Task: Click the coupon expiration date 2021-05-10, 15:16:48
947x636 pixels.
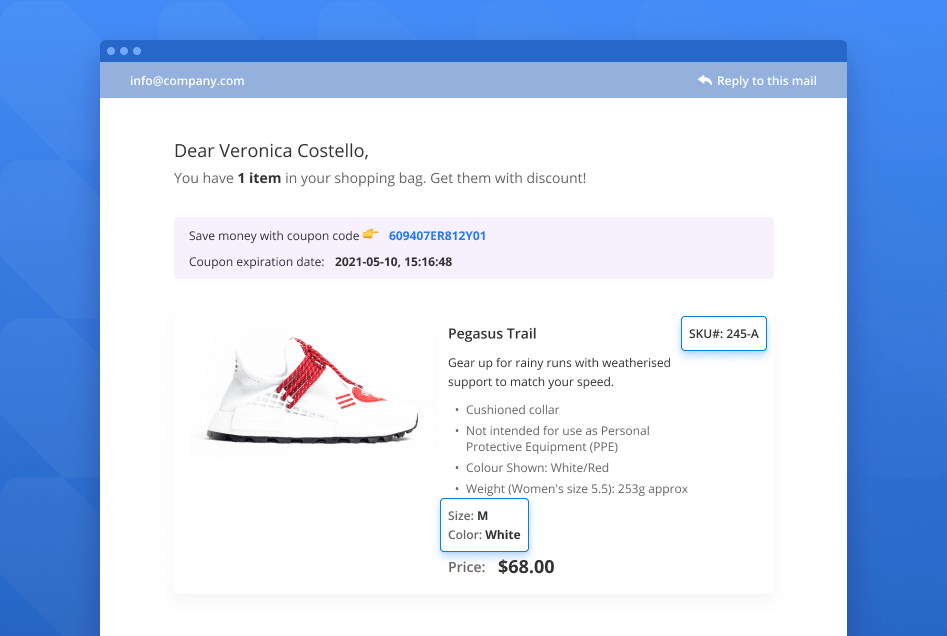Action: click(393, 262)
